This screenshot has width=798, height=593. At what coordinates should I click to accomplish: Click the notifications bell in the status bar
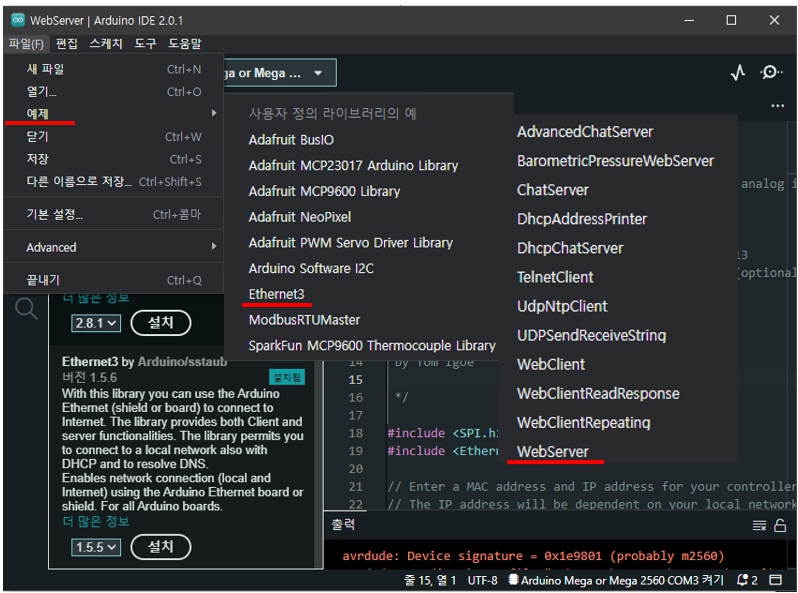point(746,580)
